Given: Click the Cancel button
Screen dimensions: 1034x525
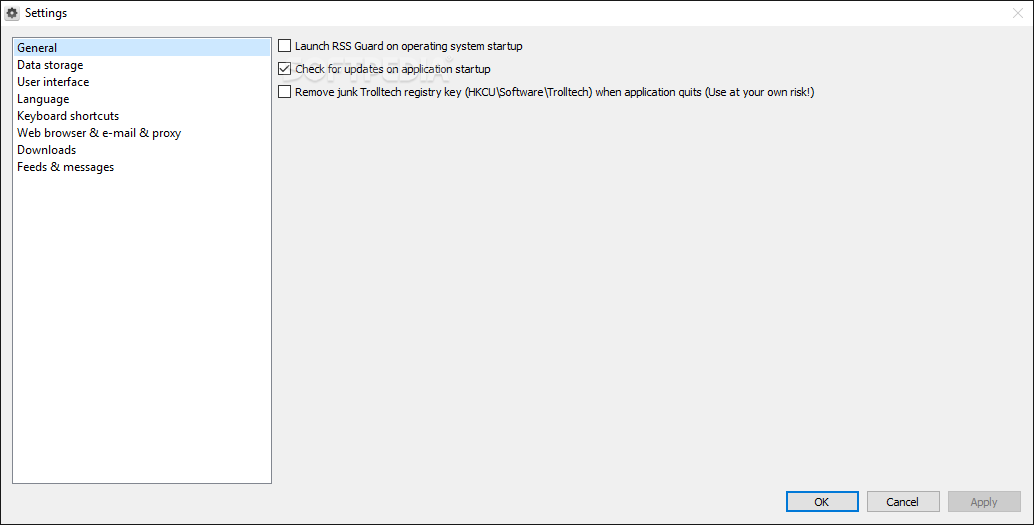Looking at the screenshot, I should (903, 502).
